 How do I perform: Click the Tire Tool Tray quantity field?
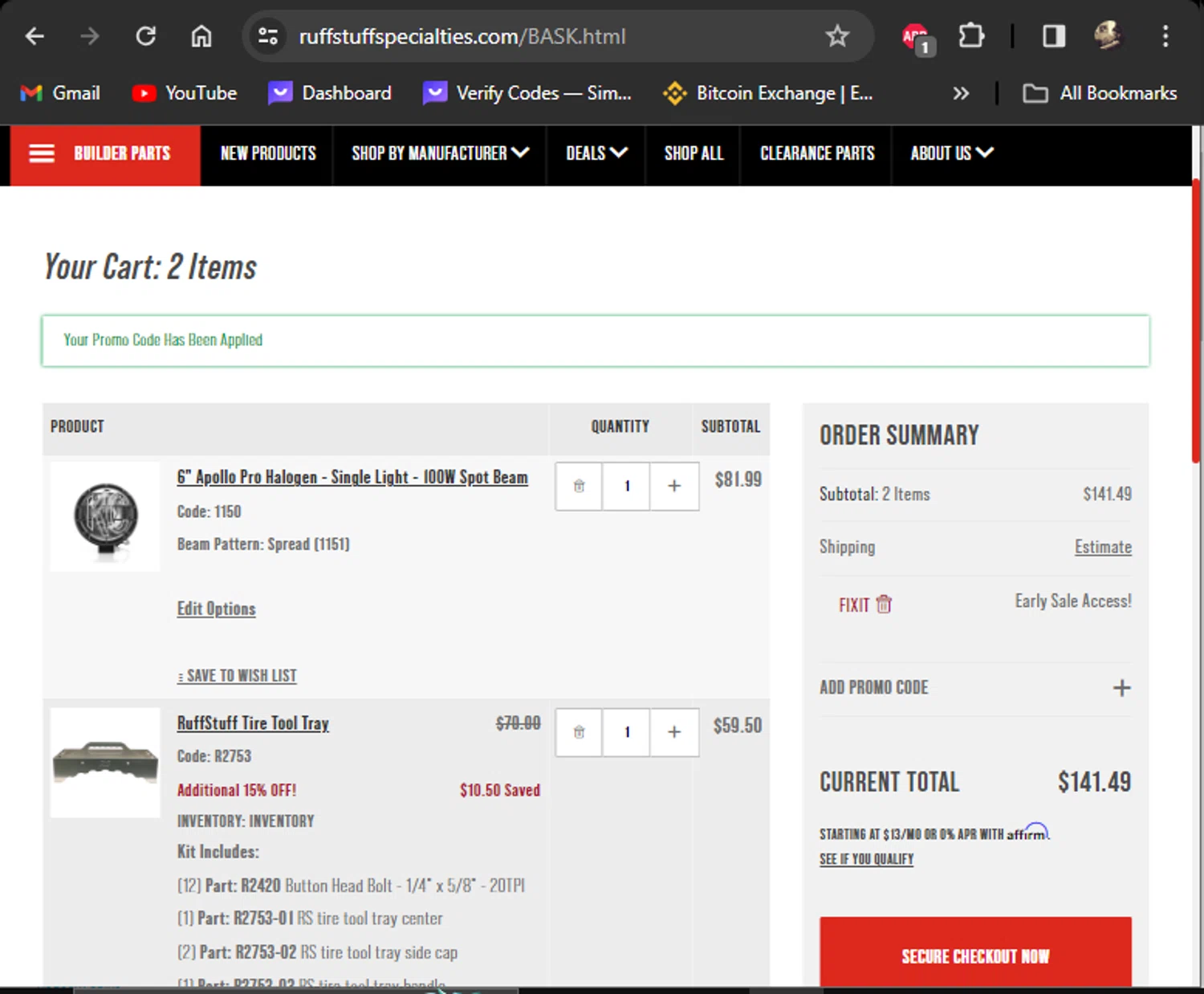[x=626, y=732]
